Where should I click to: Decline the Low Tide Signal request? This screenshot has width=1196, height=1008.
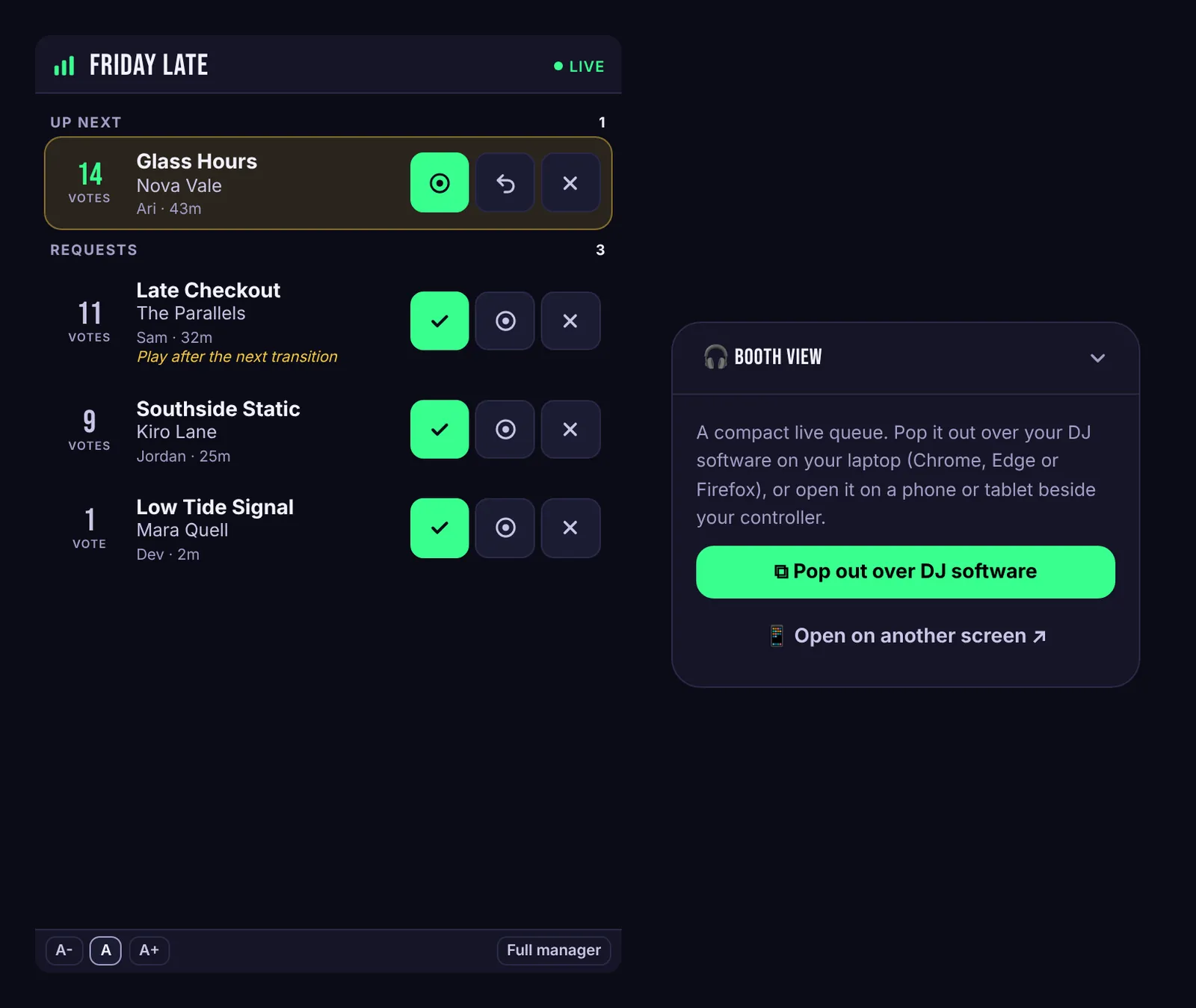(570, 528)
